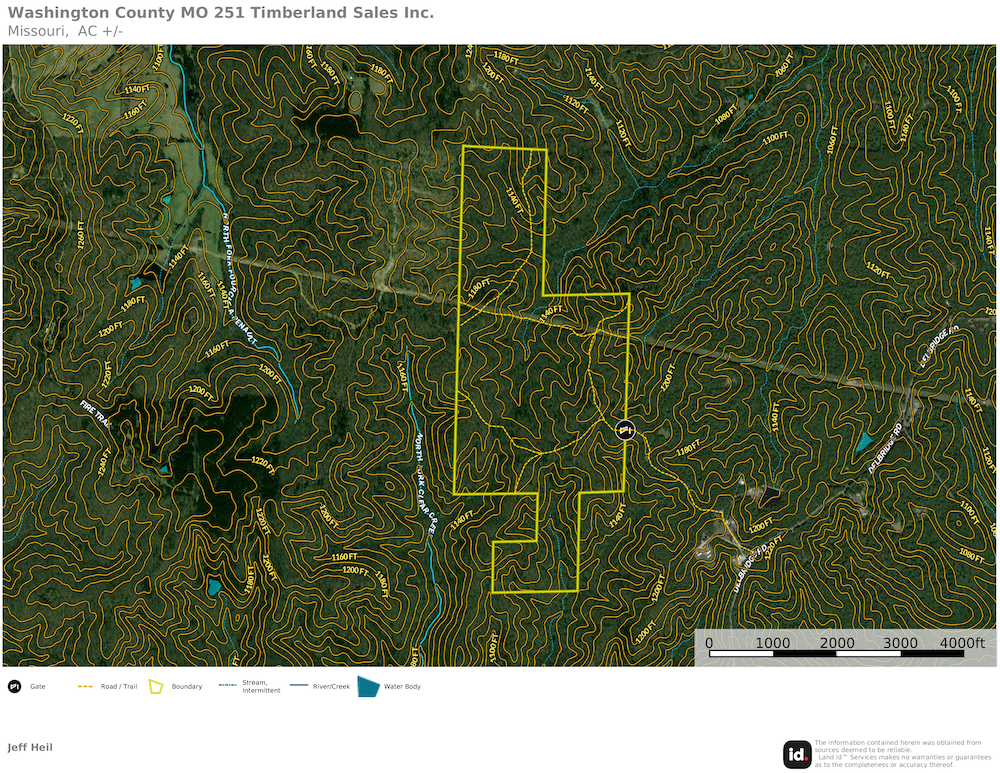Click the Water Body legend swatch

point(368,687)
